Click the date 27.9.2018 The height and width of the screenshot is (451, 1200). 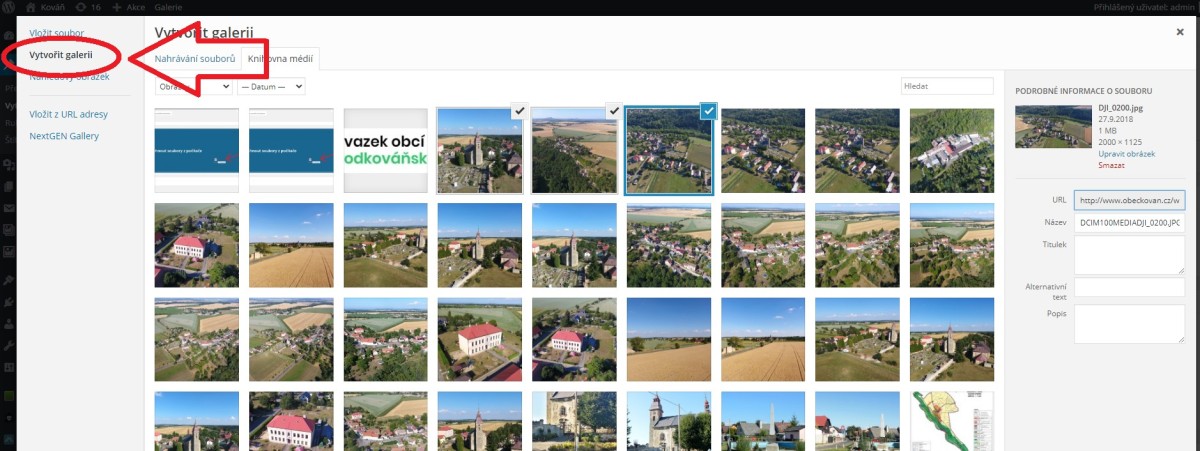click(1116, 120)
